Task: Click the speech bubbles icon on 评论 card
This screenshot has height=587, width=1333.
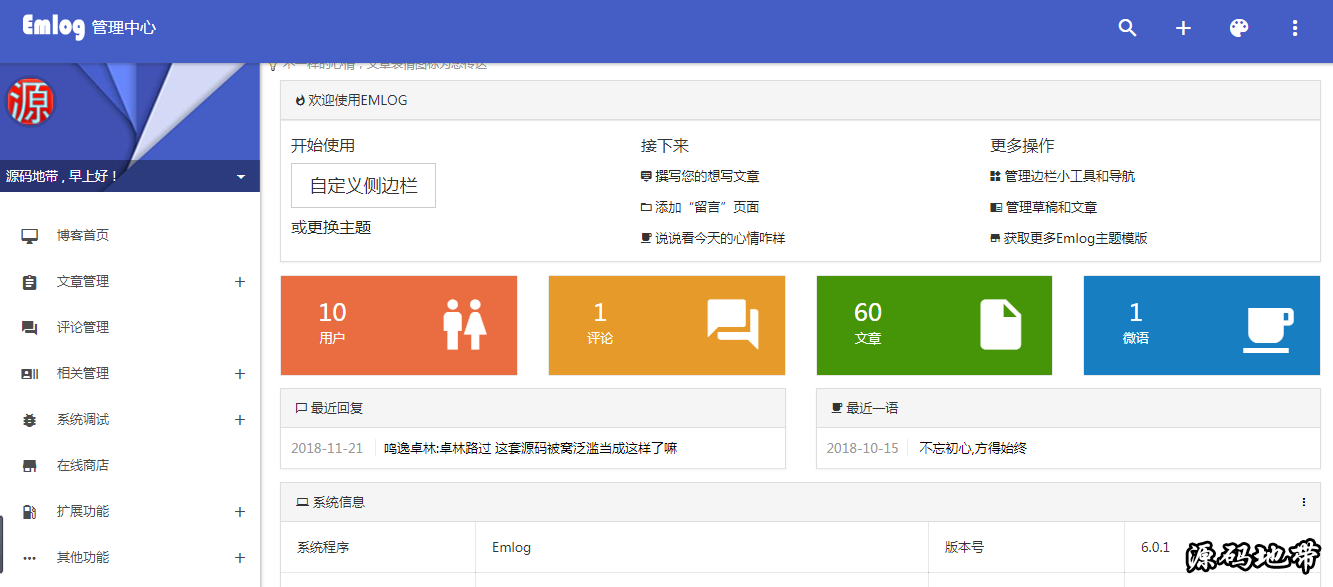Action: click(x=733, y=325)
